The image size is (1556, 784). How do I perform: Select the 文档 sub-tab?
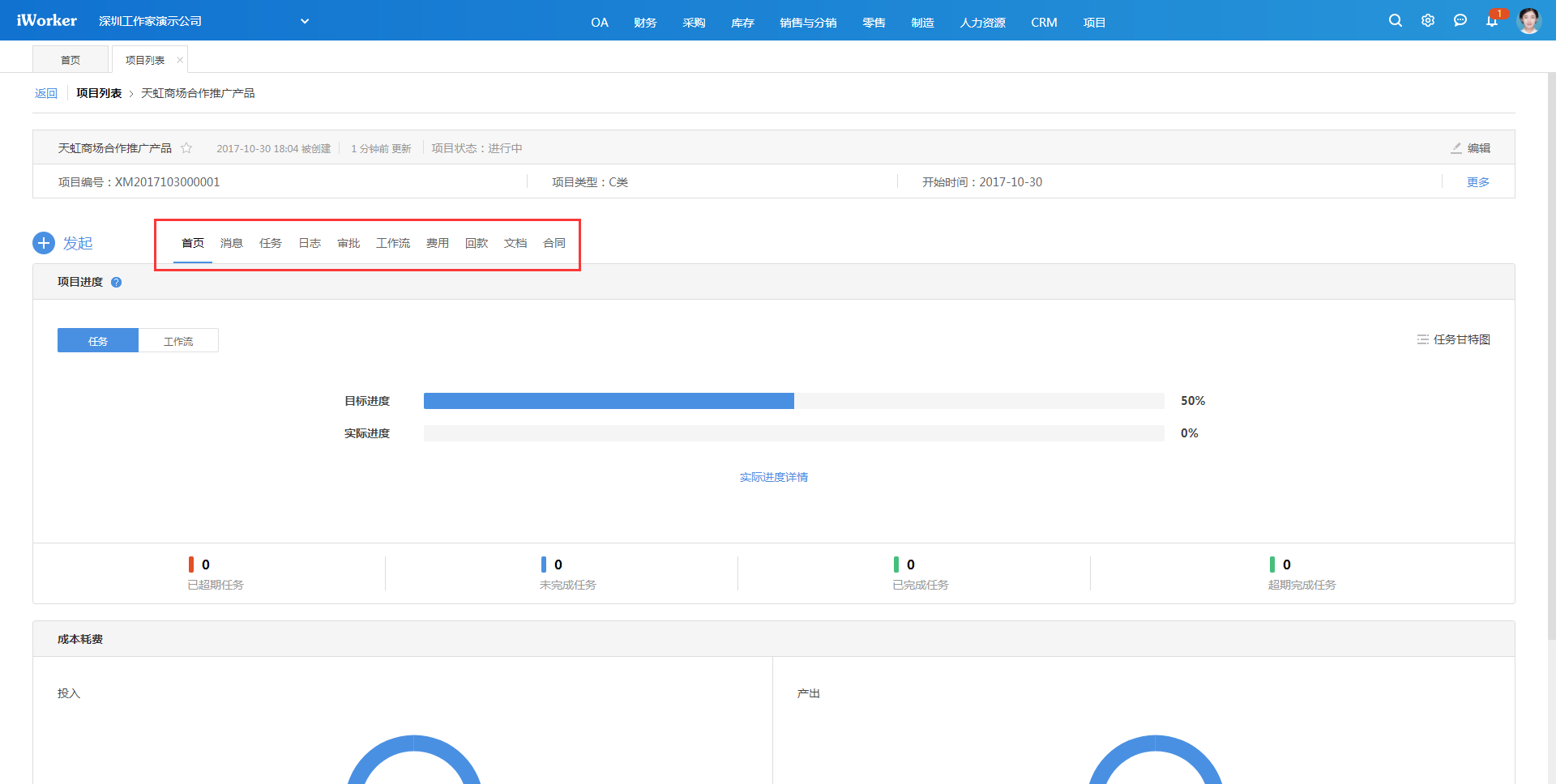pyautogui.click(x=515, y=243)
